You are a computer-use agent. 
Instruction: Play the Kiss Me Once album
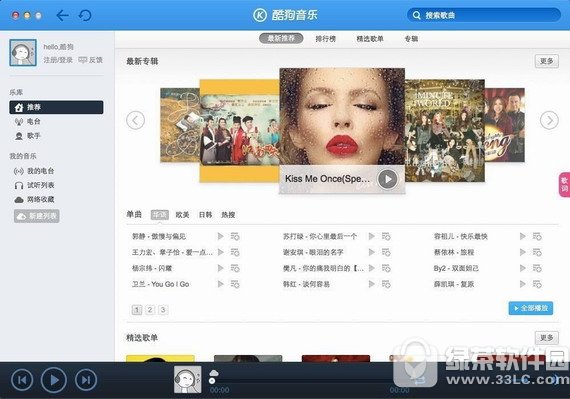click(x=388, y=179)
